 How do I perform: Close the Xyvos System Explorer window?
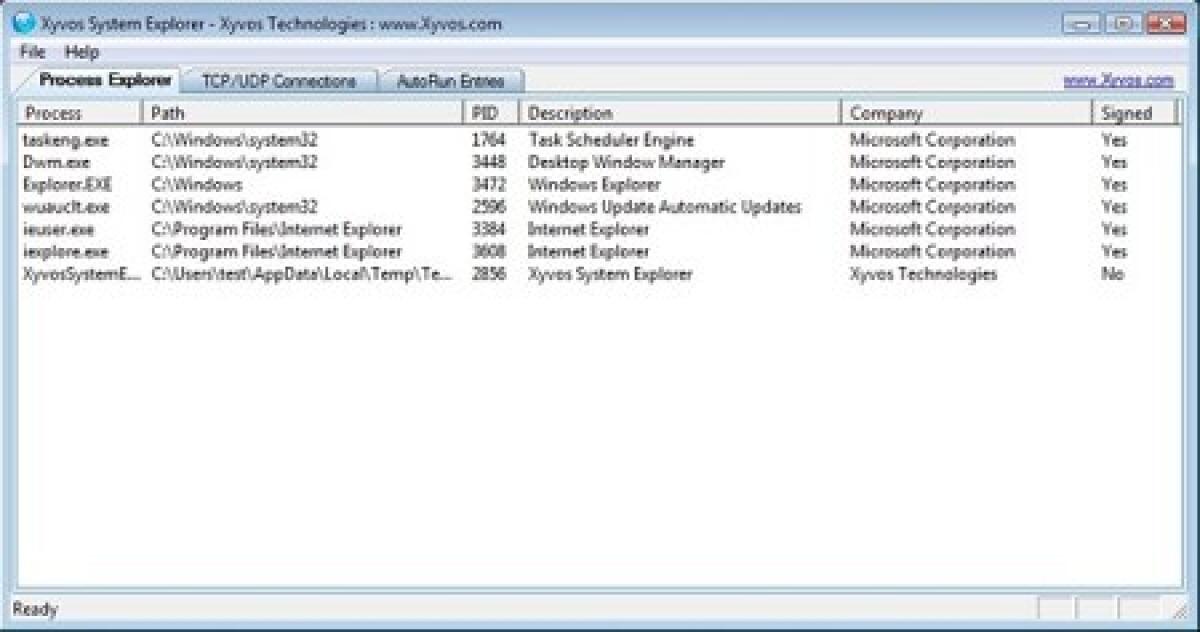coord(1165,23)
